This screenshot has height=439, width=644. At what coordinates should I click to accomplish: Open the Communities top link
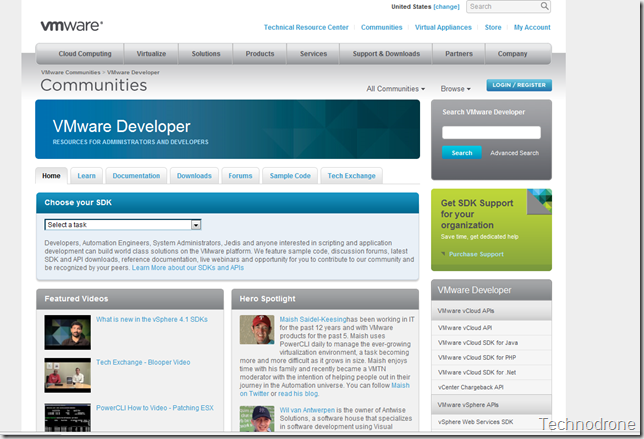pyautogui.click(x=382, y=28)
